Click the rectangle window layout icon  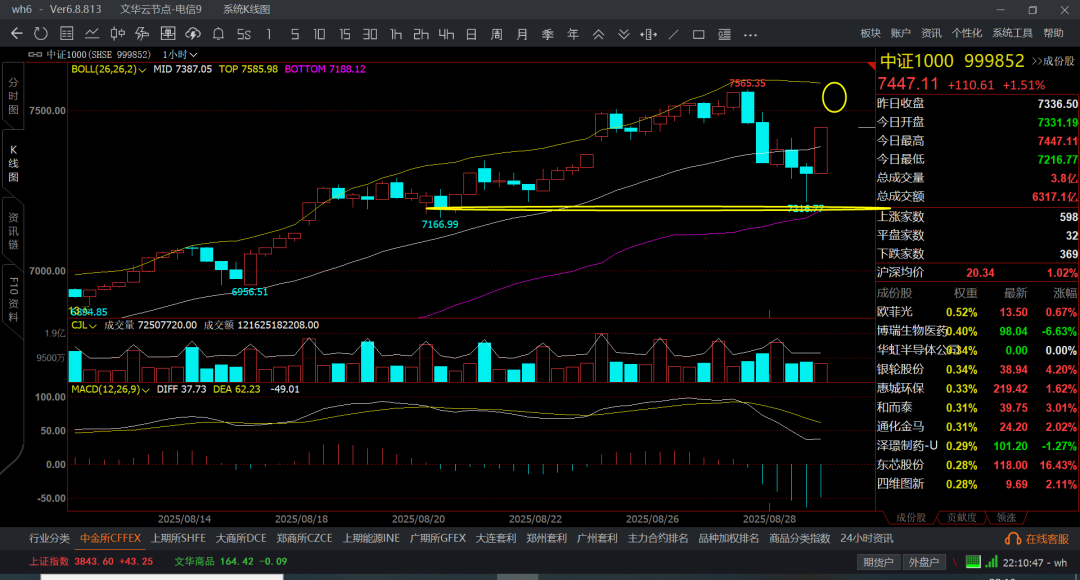[x=698, y=34]
